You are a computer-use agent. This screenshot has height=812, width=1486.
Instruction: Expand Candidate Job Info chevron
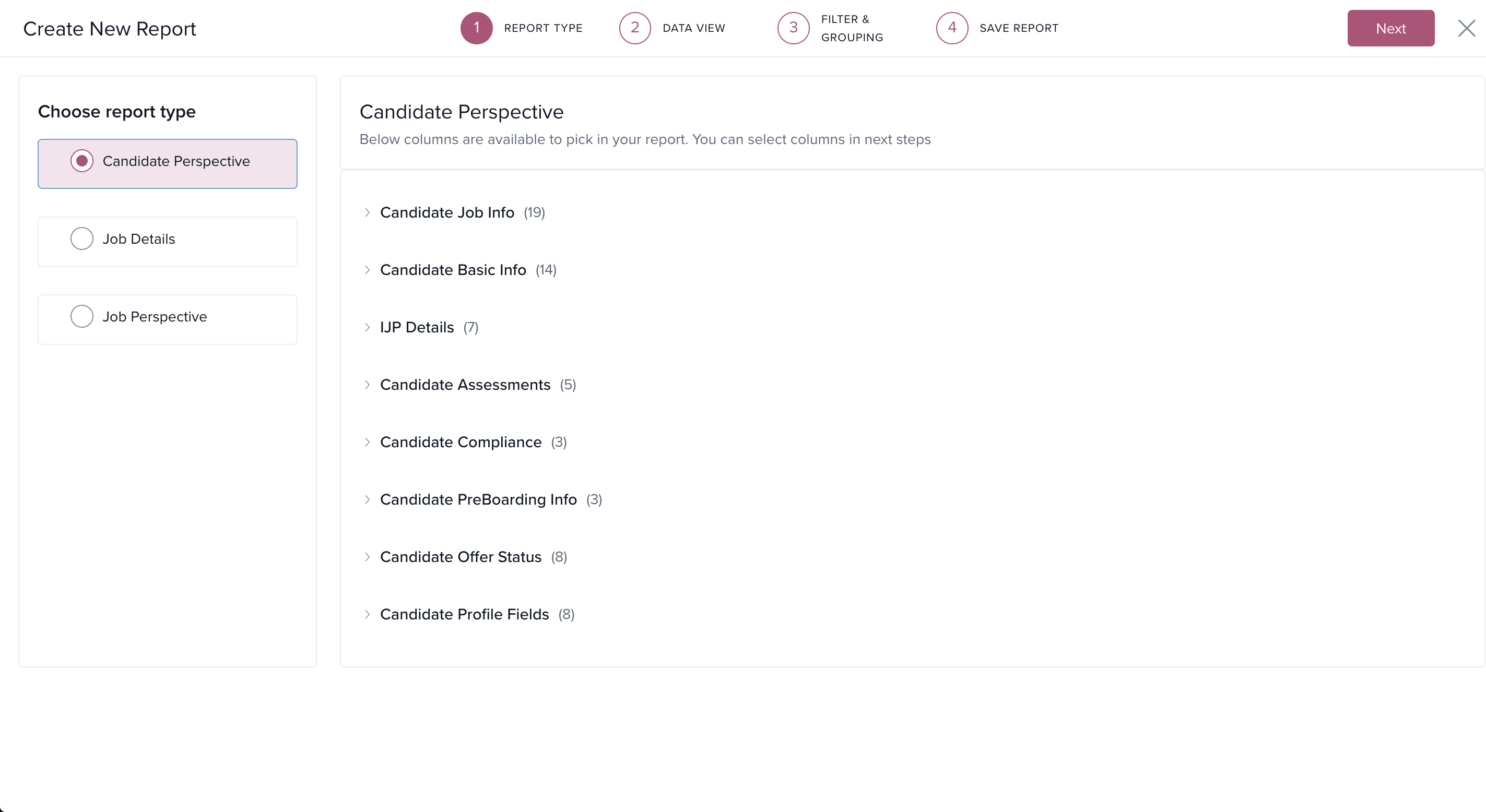coord(367,213)
